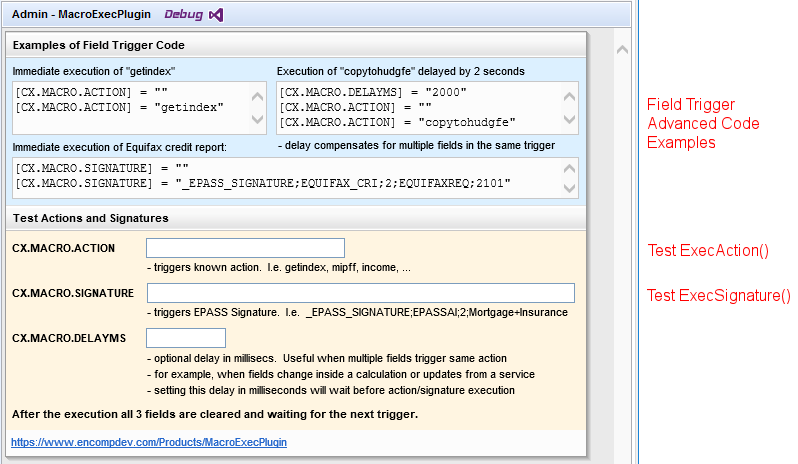798x464 pixels.
Task: Select the Test Actions and Signatures header
Action: 91,218
